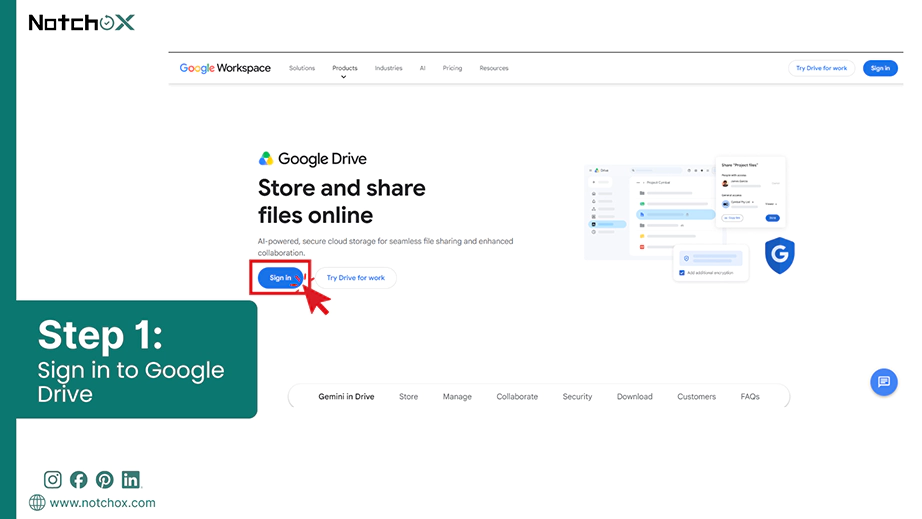The height and width of the screenshot is (519, 922).
Task: Click the Google Workspace logo
Action: click(x=225, y=68)
